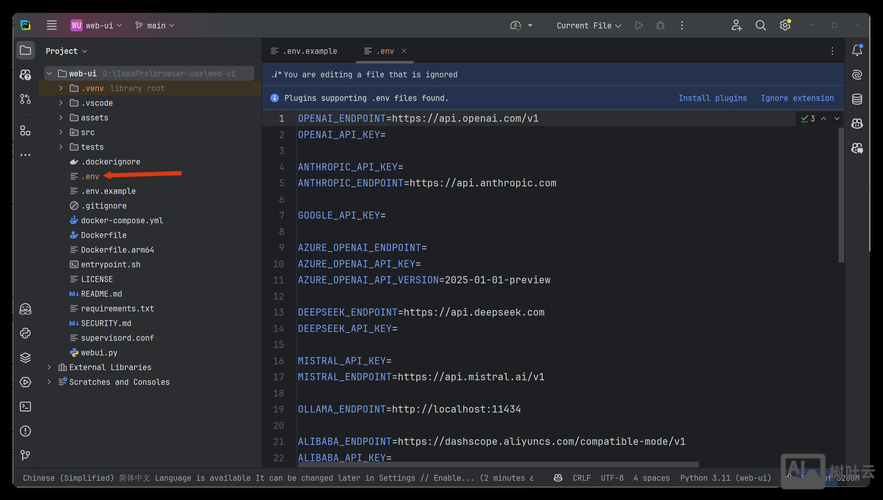The height and width of the screenshot is (500, 883).
Task: Open the Database tool window icon
Action: click(857, 99)
